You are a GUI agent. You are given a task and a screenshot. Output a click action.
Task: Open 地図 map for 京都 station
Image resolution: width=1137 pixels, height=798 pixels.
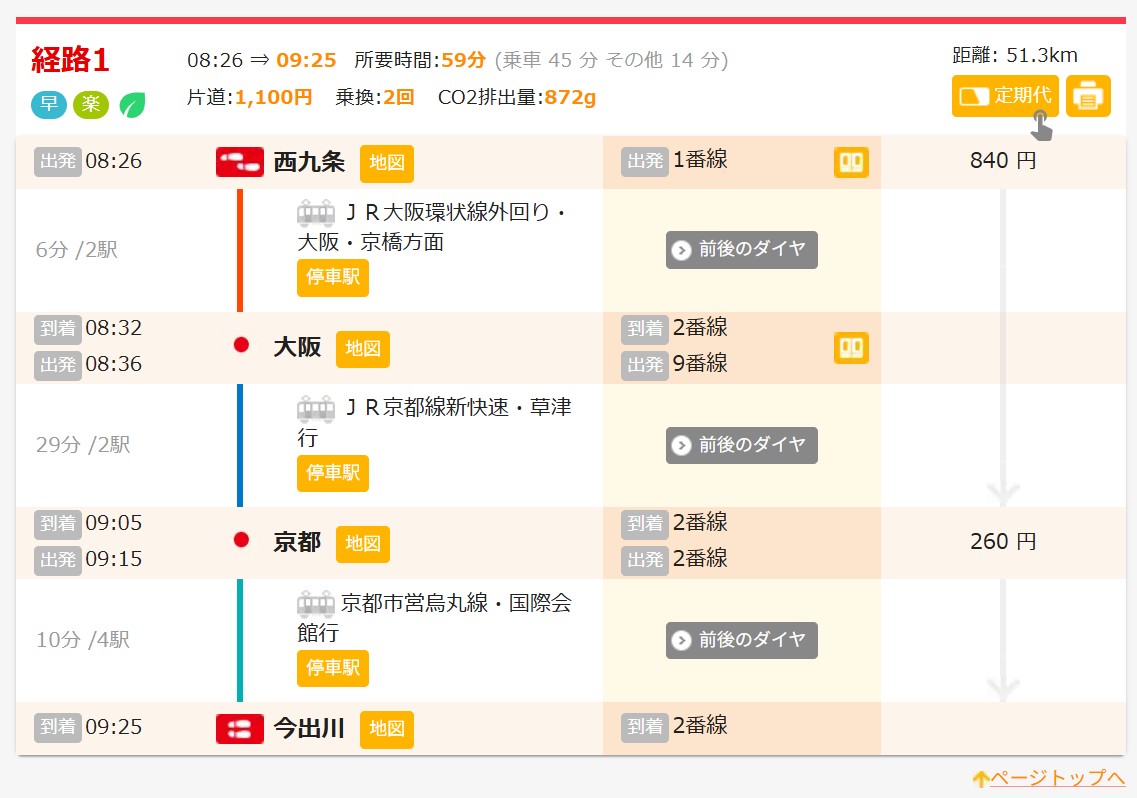362,543
